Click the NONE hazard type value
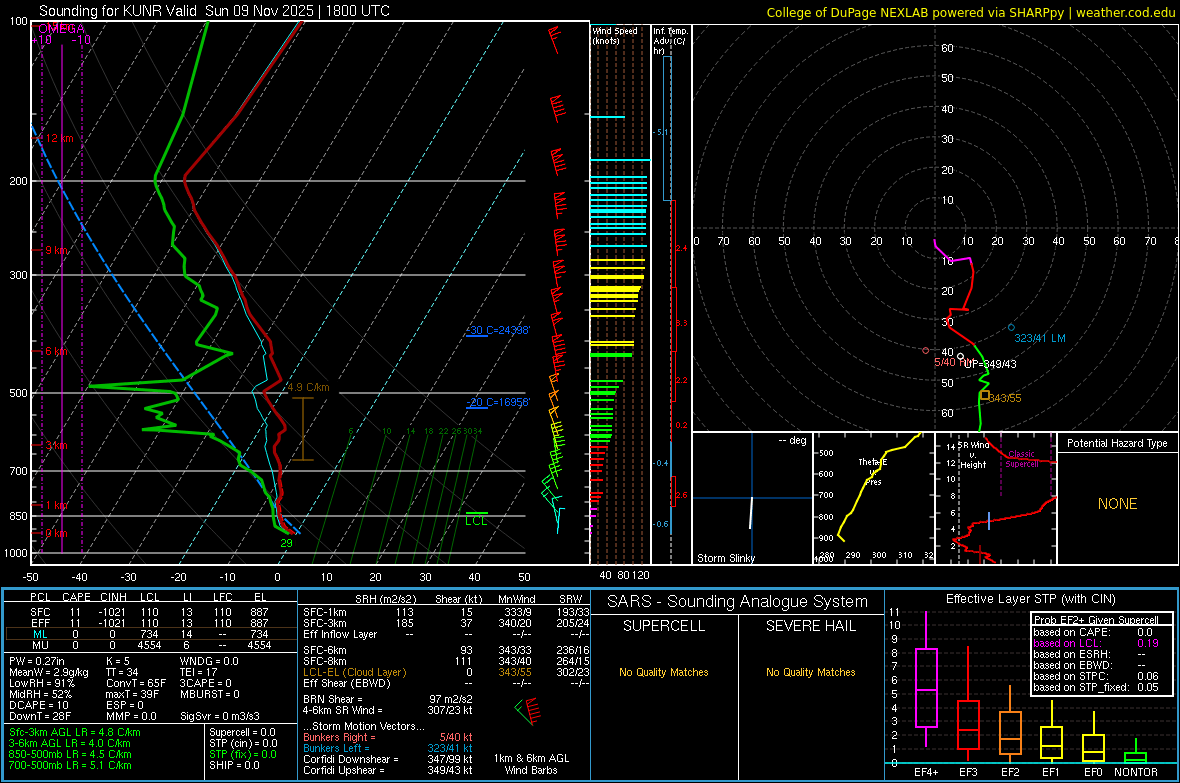Screen dimensions: 1180x783 point(1118,504)
